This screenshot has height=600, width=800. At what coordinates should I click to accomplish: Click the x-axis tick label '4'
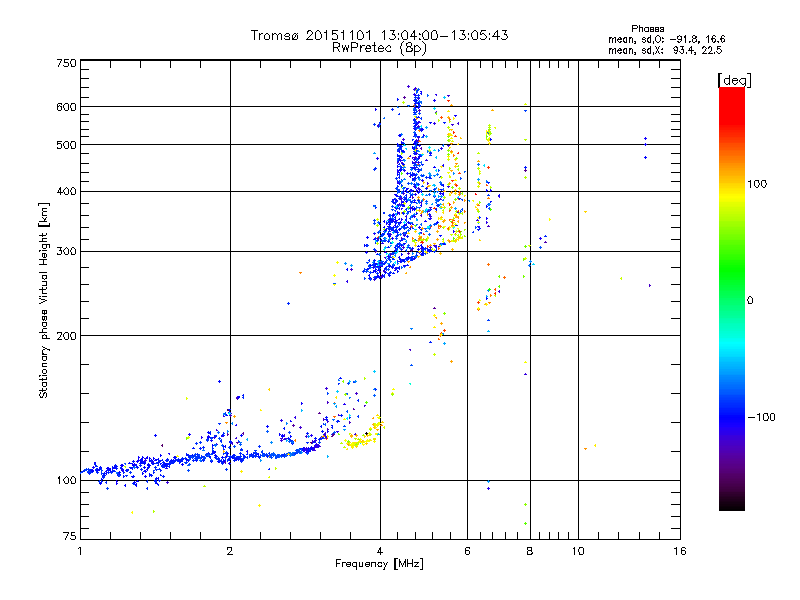380,551
